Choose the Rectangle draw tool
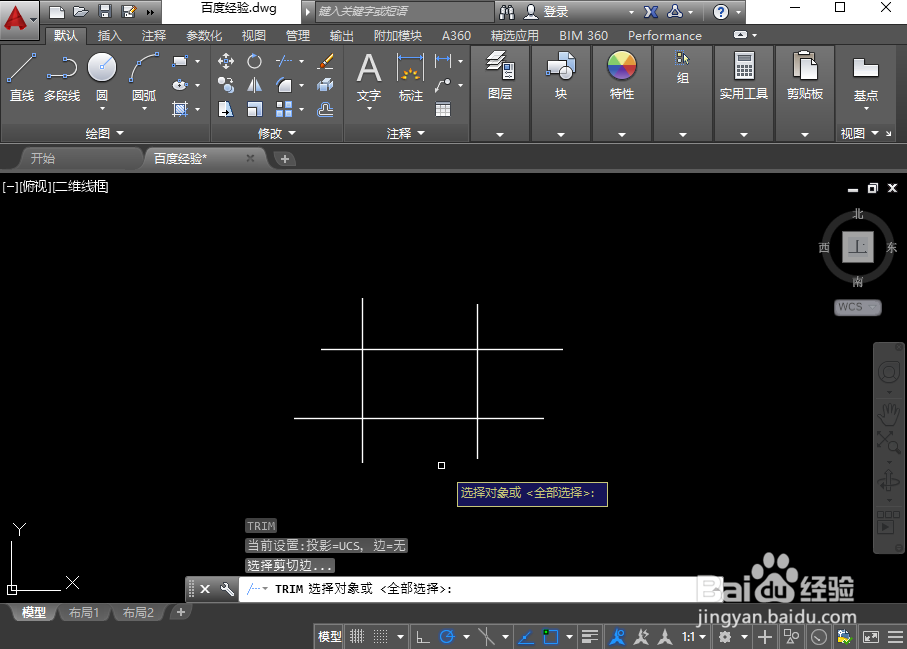The height and width of the screenshot is (649, 907). point(180,61)
